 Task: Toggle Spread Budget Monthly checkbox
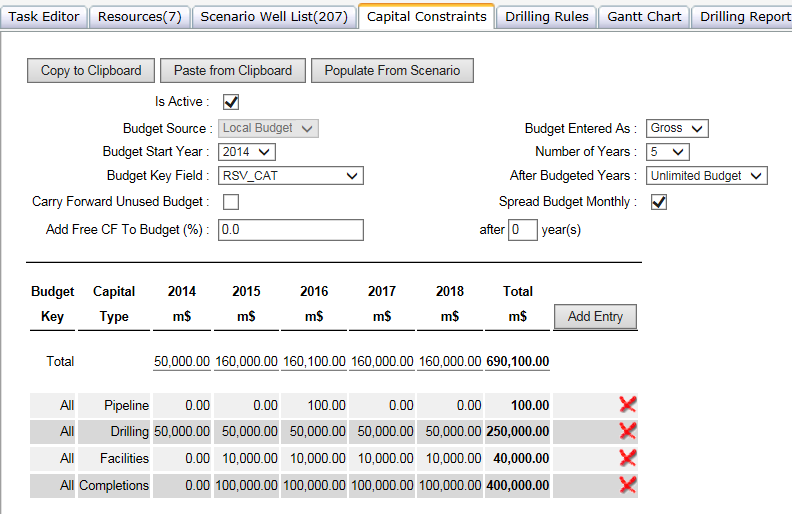click(658, 202)
